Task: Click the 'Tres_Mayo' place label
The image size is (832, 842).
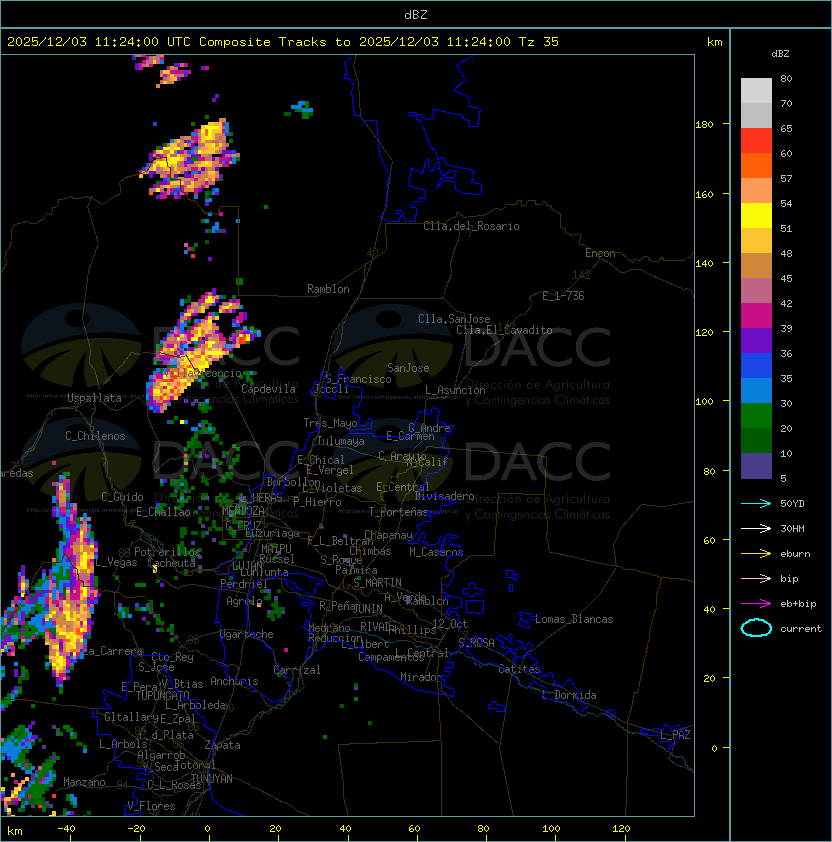Action: tap(330, 423)
